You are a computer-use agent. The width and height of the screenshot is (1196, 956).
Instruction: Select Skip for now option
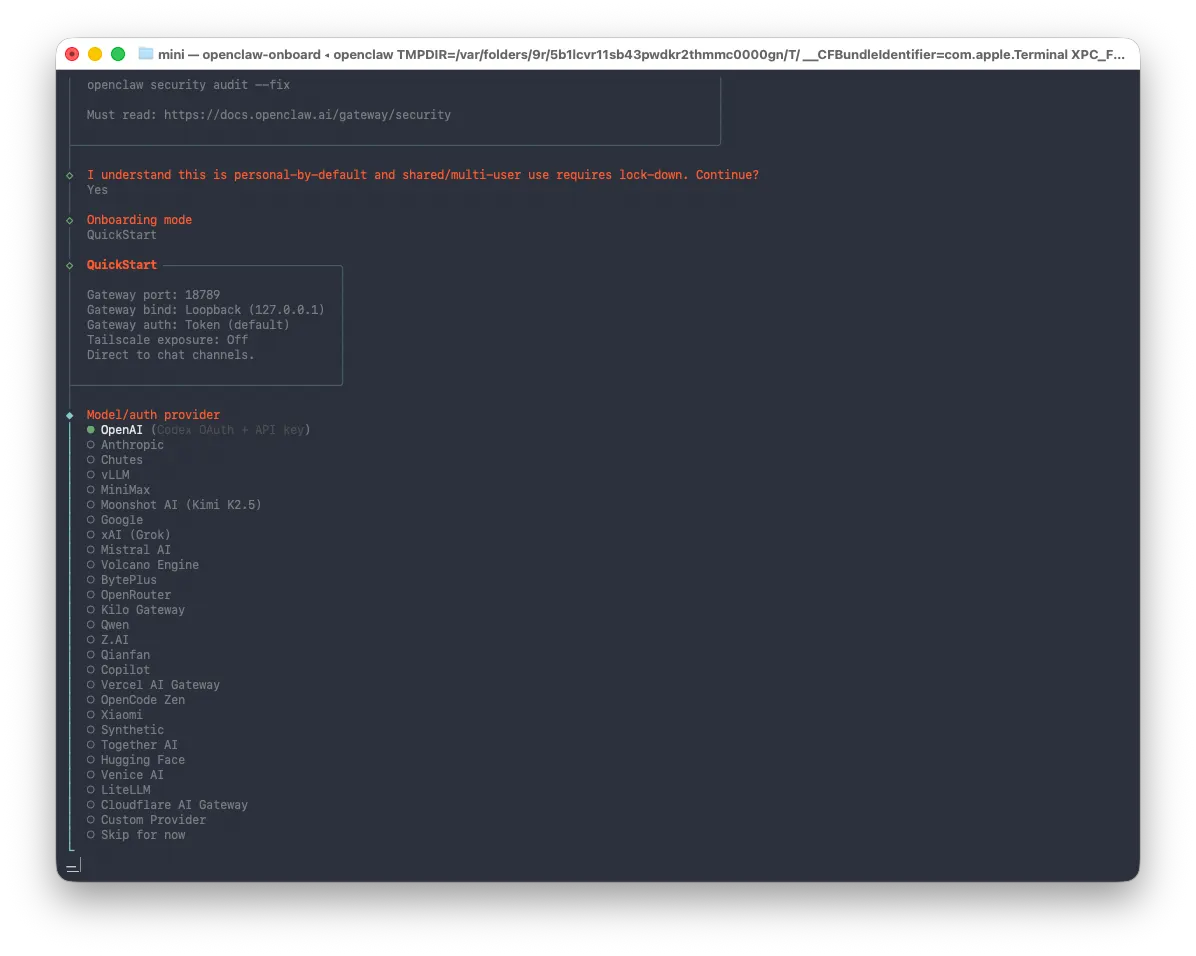click(136, 835)
